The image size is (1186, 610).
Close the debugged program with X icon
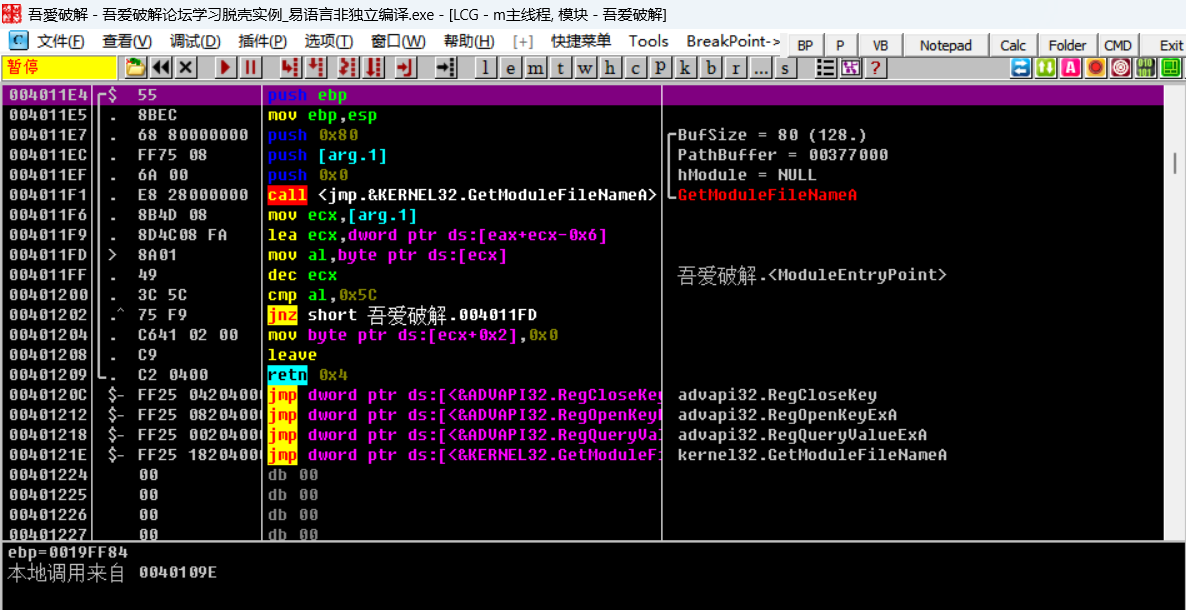(186, 67)
